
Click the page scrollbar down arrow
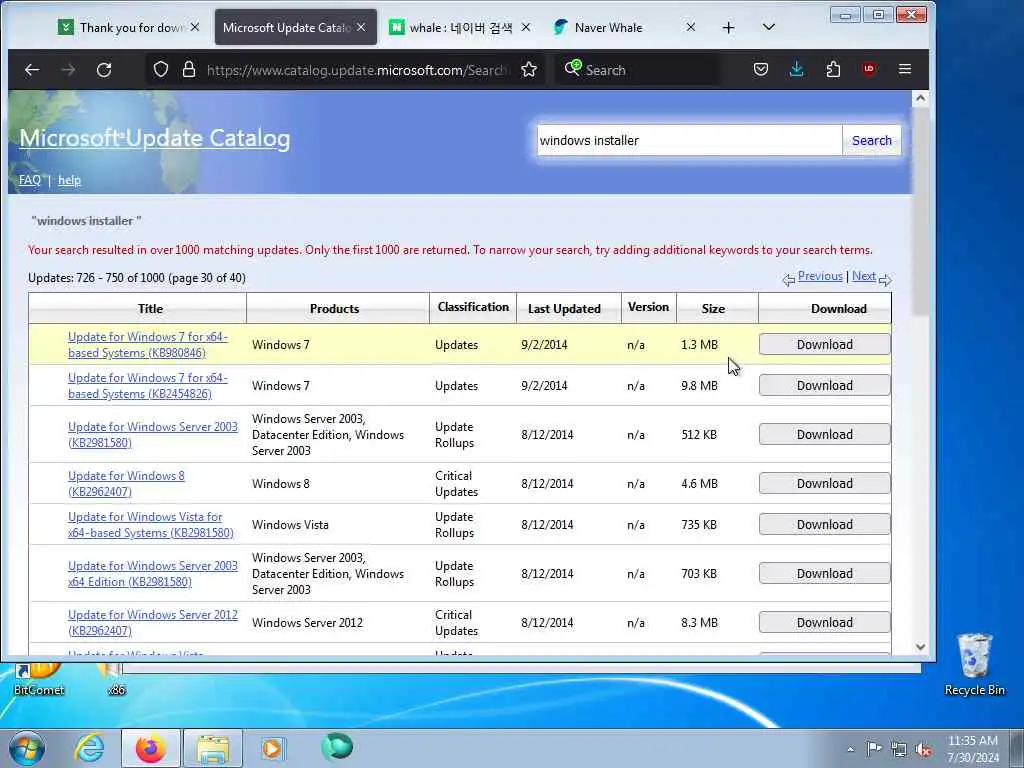920,647
